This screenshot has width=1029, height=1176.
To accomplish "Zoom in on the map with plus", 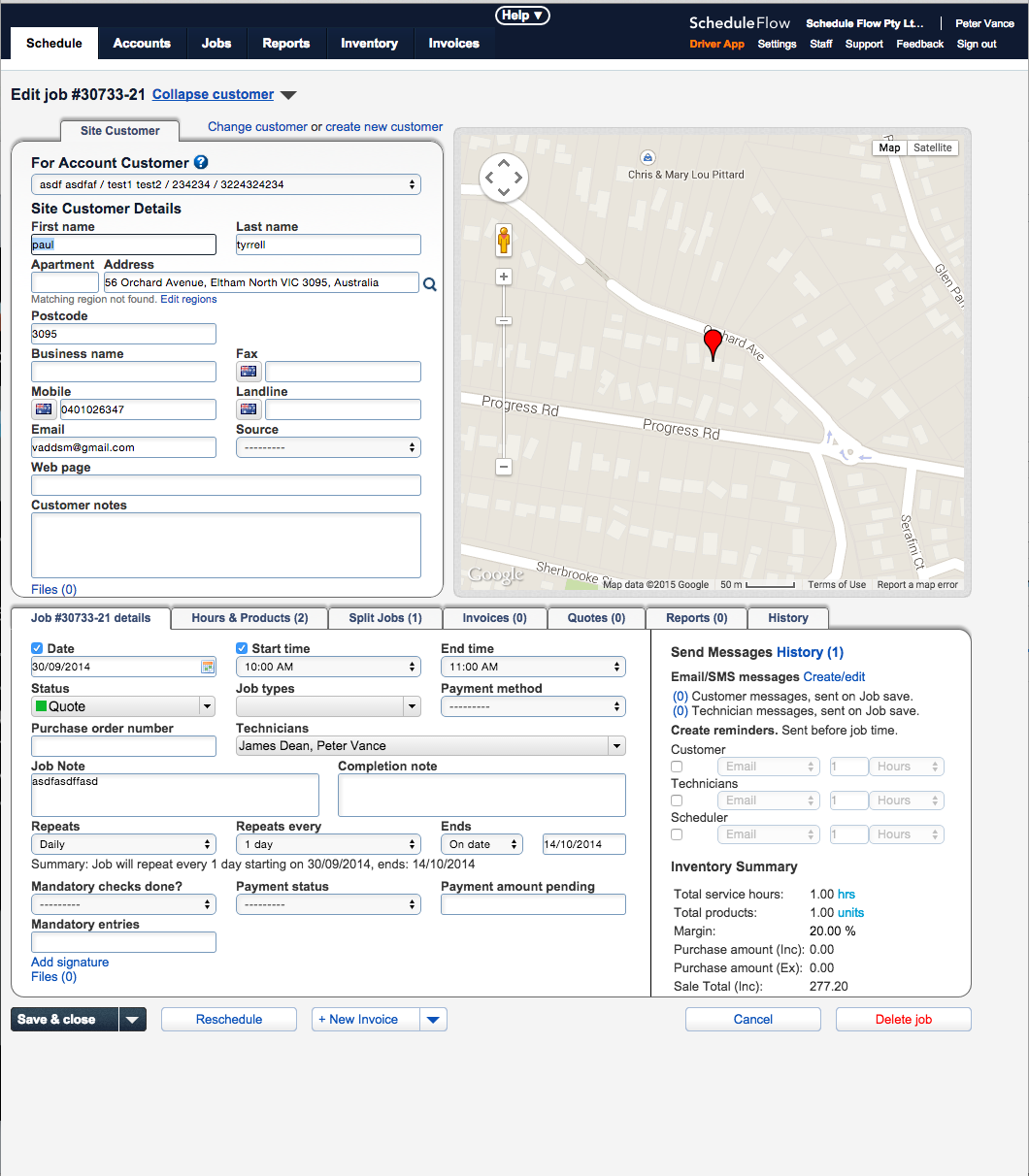I will pos(504,277).
